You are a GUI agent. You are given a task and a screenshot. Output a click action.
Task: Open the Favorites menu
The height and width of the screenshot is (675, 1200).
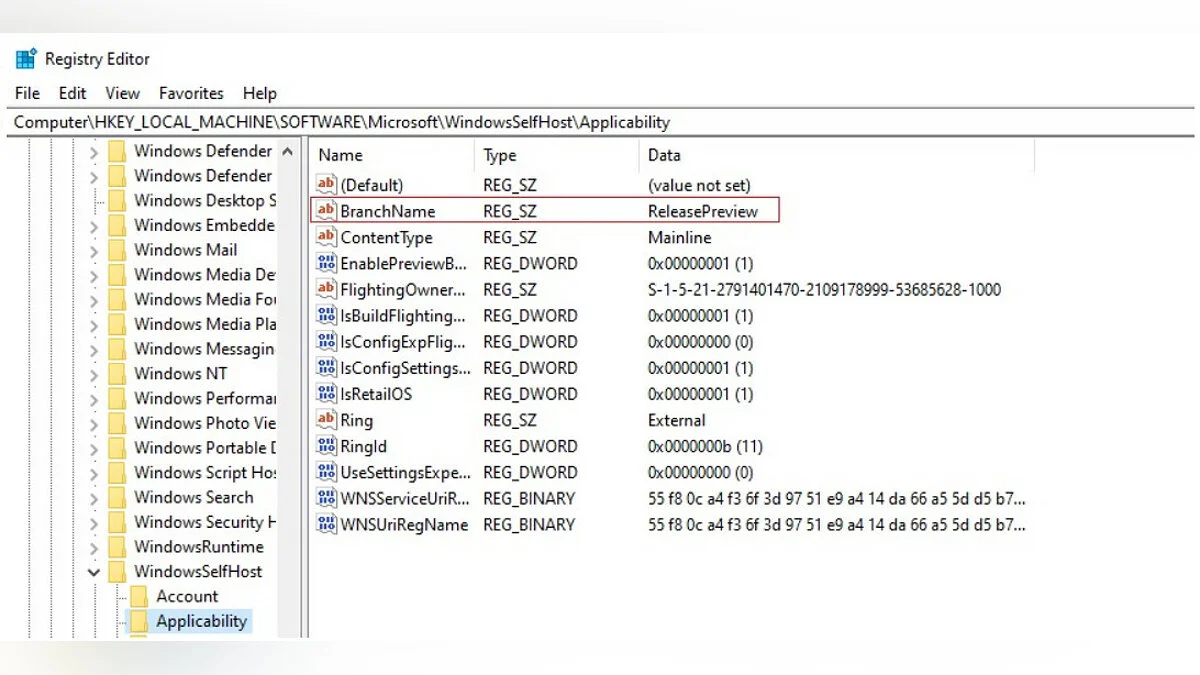(x=191, y=93)
